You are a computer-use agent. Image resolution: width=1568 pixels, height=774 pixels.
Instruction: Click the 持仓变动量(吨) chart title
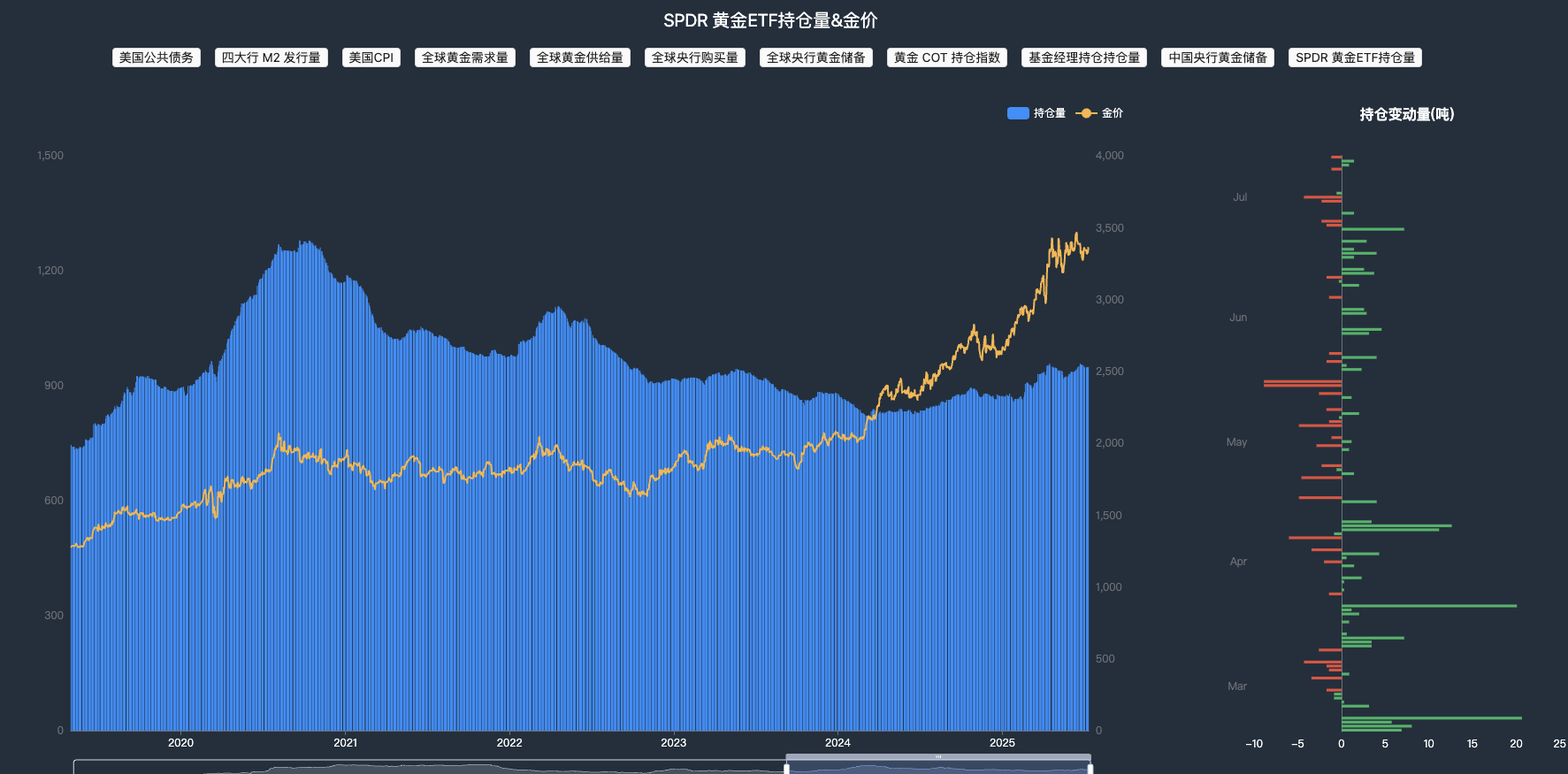[x=1407, y=114]
